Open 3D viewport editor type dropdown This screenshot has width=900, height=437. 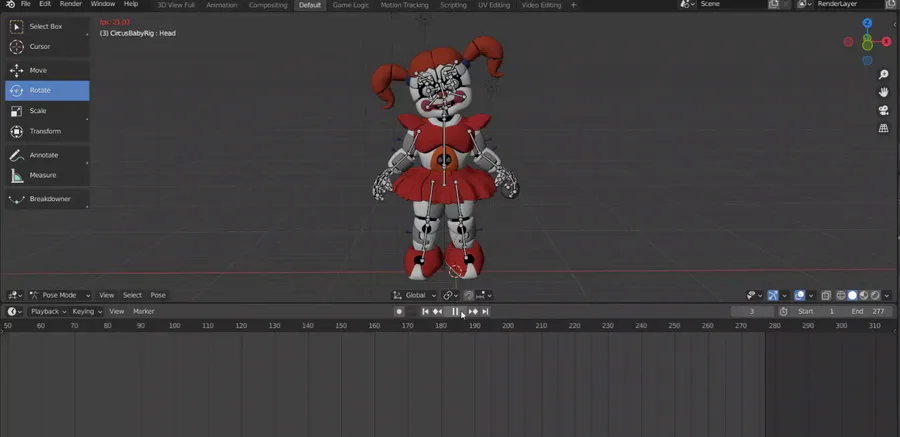coord(15,295)
